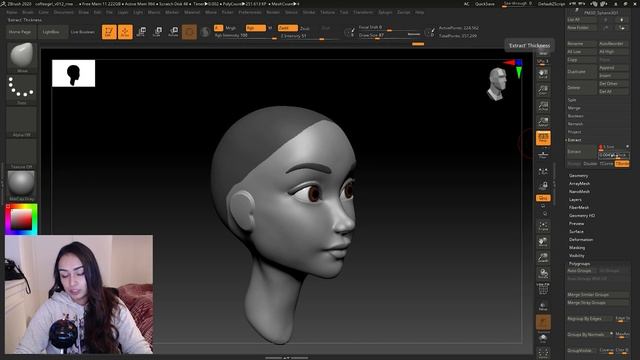
Task: Click the Append subtool button
Action: coord(613,68)
